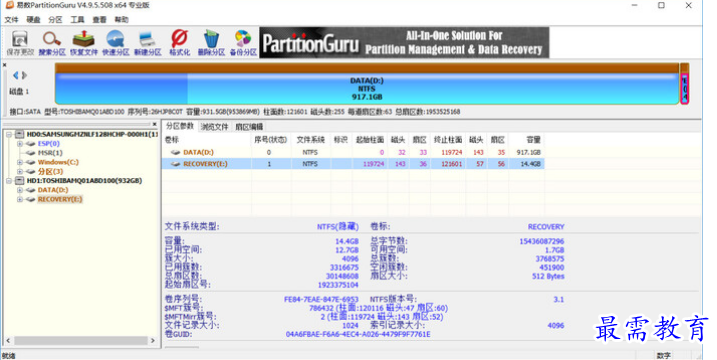717x360 pixels.
Task: Click the 14.4GB cell in RECOVERY row
Action: pos(531,164)
